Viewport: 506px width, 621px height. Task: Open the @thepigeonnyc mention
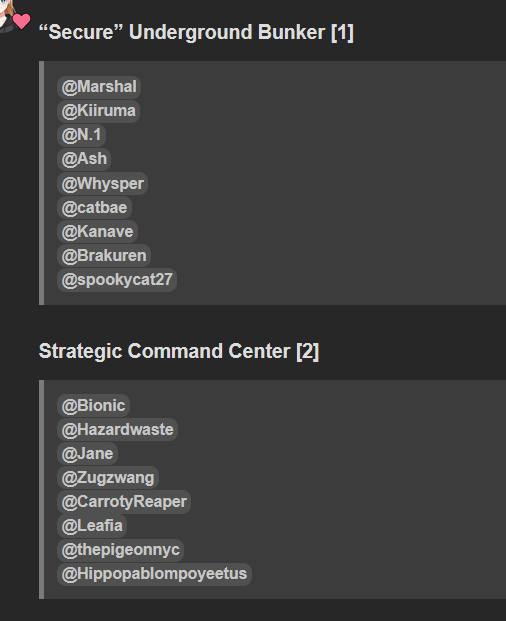click(120, 550)
